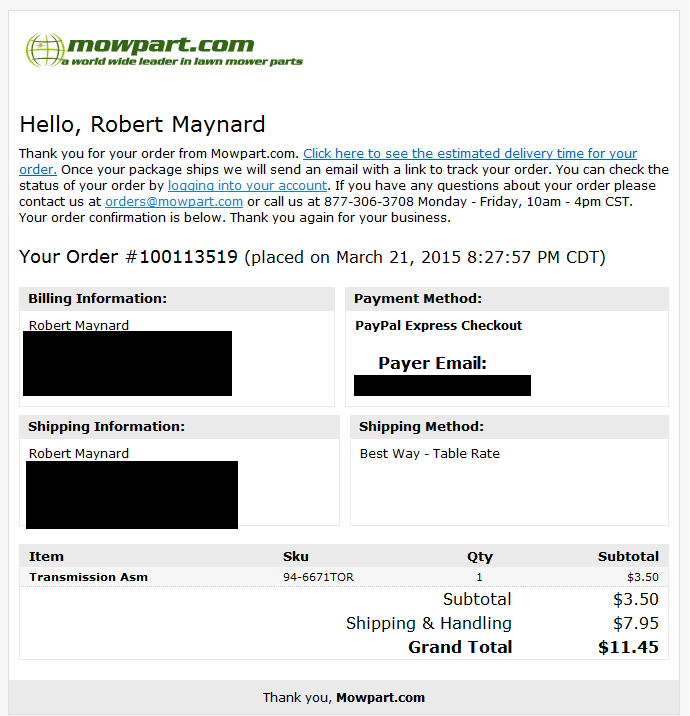The image size is (690, 716).
Task: Click the Shipping Information header
Action: pos(106,426)
